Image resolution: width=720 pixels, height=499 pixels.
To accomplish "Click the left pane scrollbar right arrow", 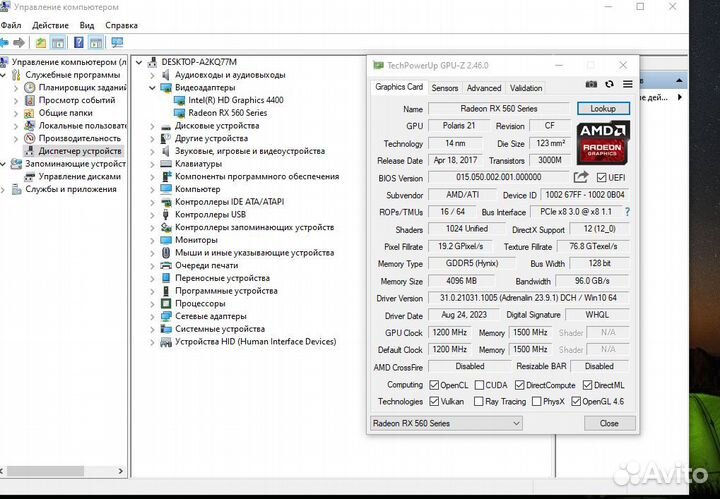I will tap(121, 471).
